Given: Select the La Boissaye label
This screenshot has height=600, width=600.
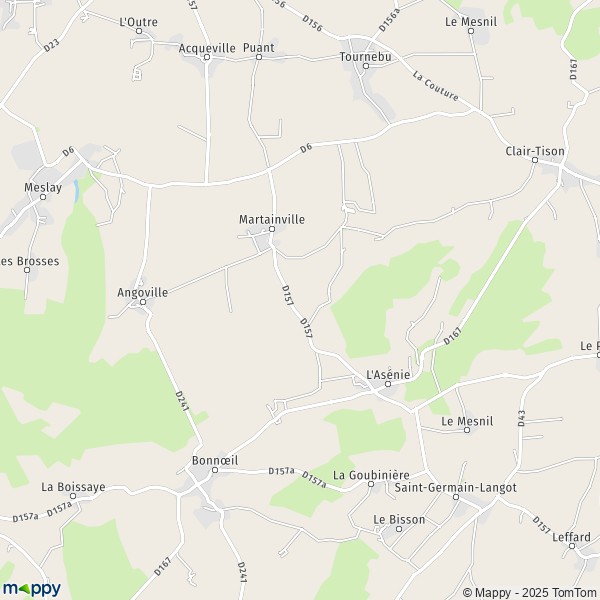Looking at the screenshot, I should tap(73, 487).
